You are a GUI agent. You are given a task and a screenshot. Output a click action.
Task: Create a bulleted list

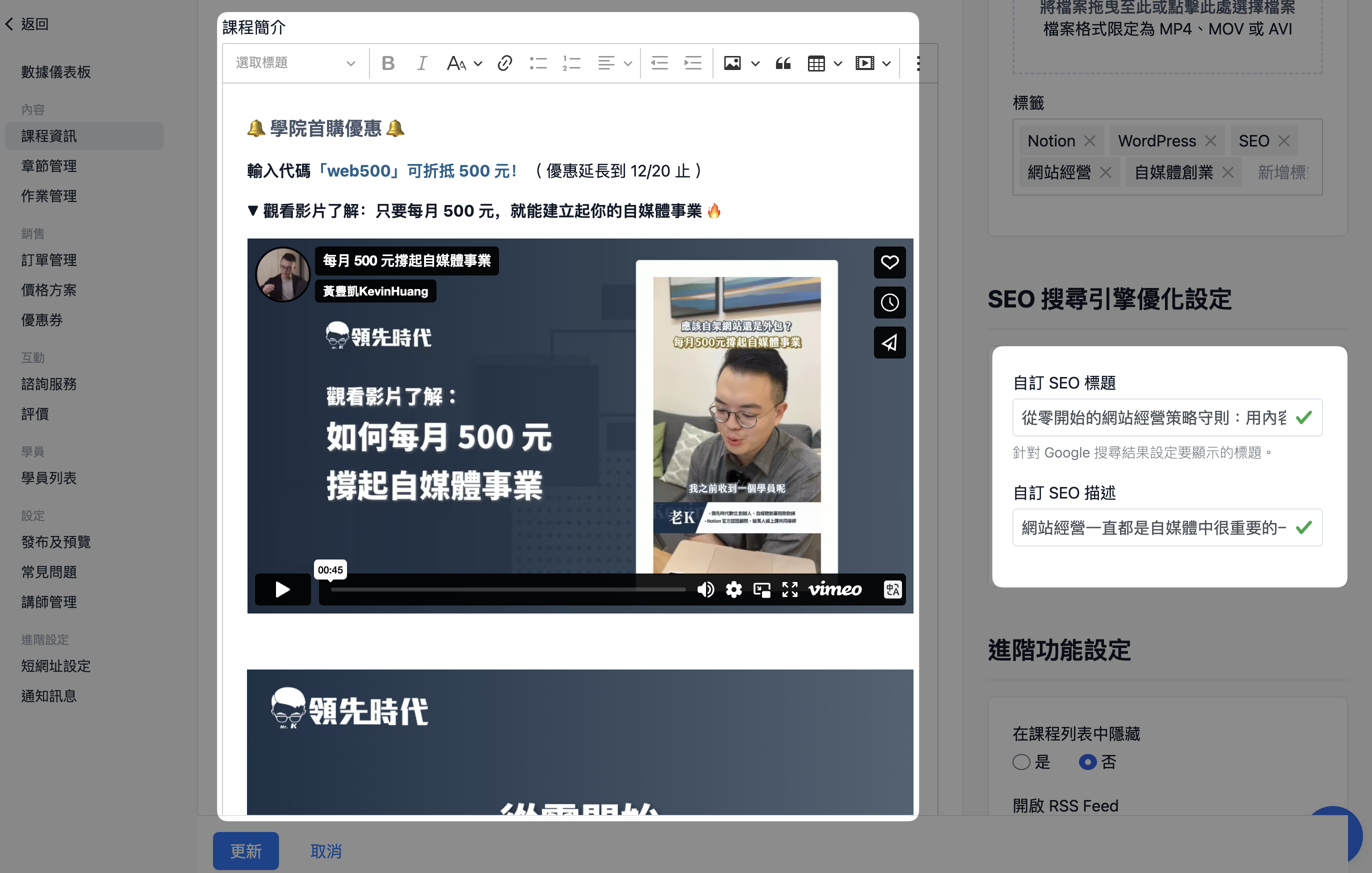coord(538,63)
